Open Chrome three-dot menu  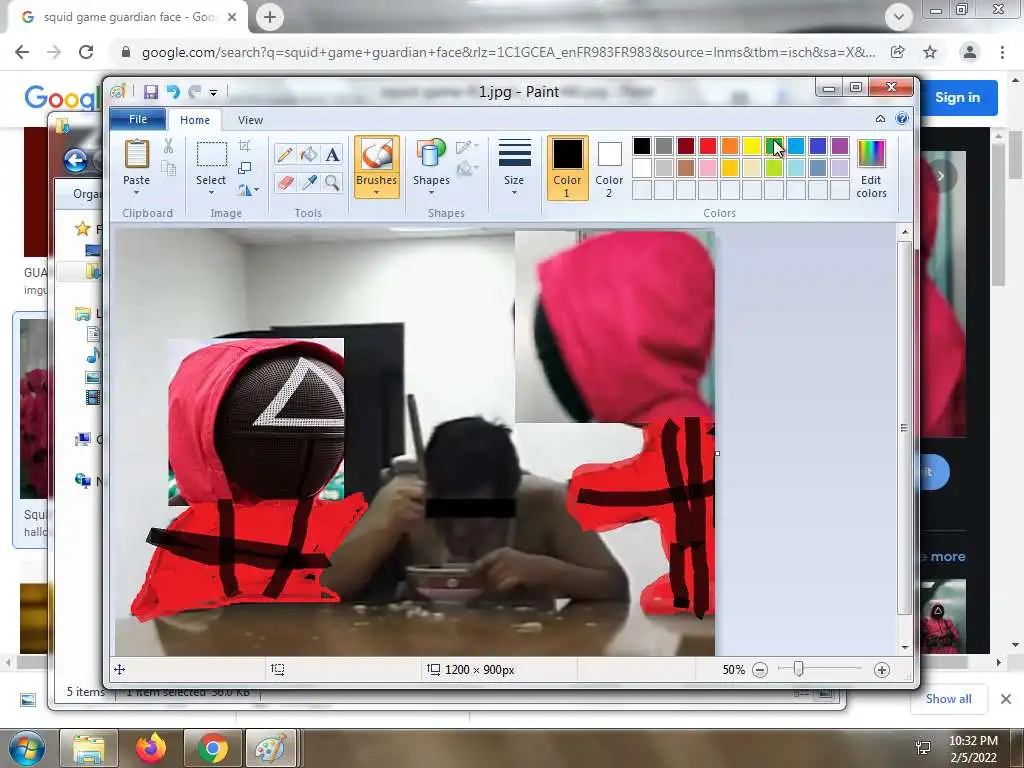(x=1002, y=52)
